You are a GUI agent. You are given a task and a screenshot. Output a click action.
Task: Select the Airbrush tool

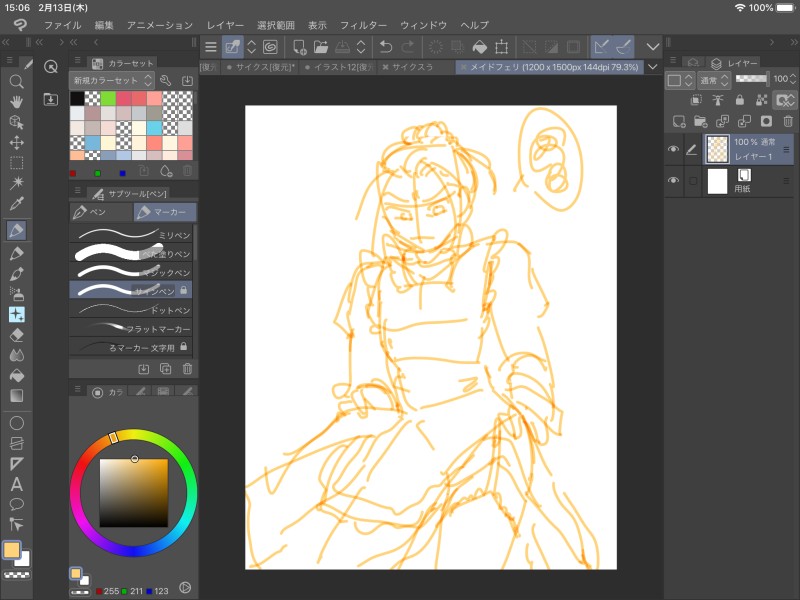16,294
